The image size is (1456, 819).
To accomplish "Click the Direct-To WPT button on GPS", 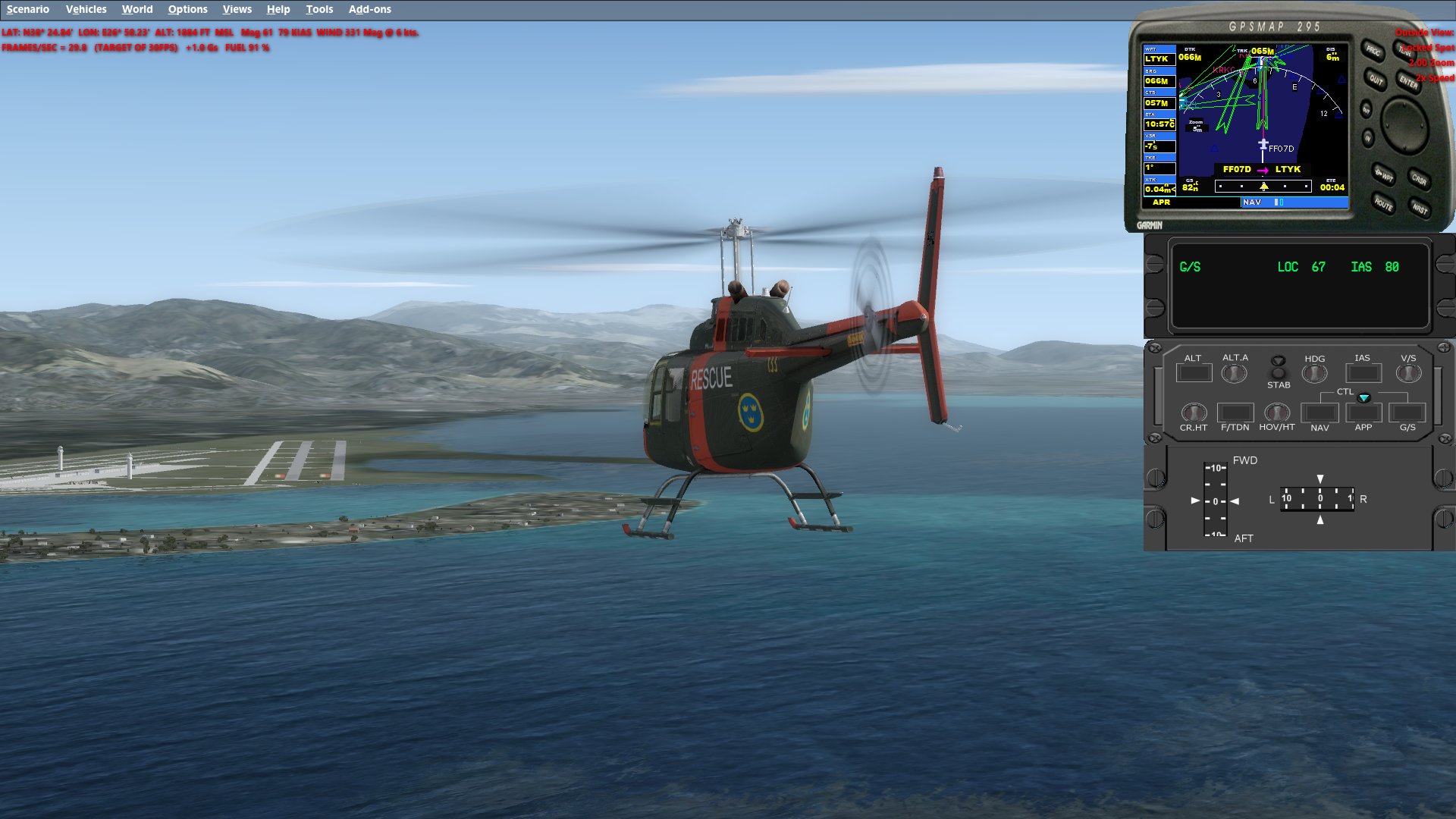I will (x=1384, y=175).
